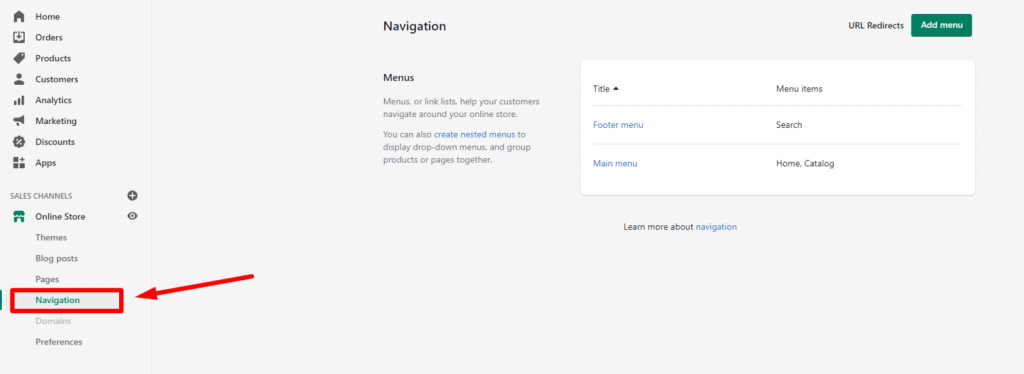Open Themes under Online Store
Screen dimensions: 1024x374
point(51,238)
